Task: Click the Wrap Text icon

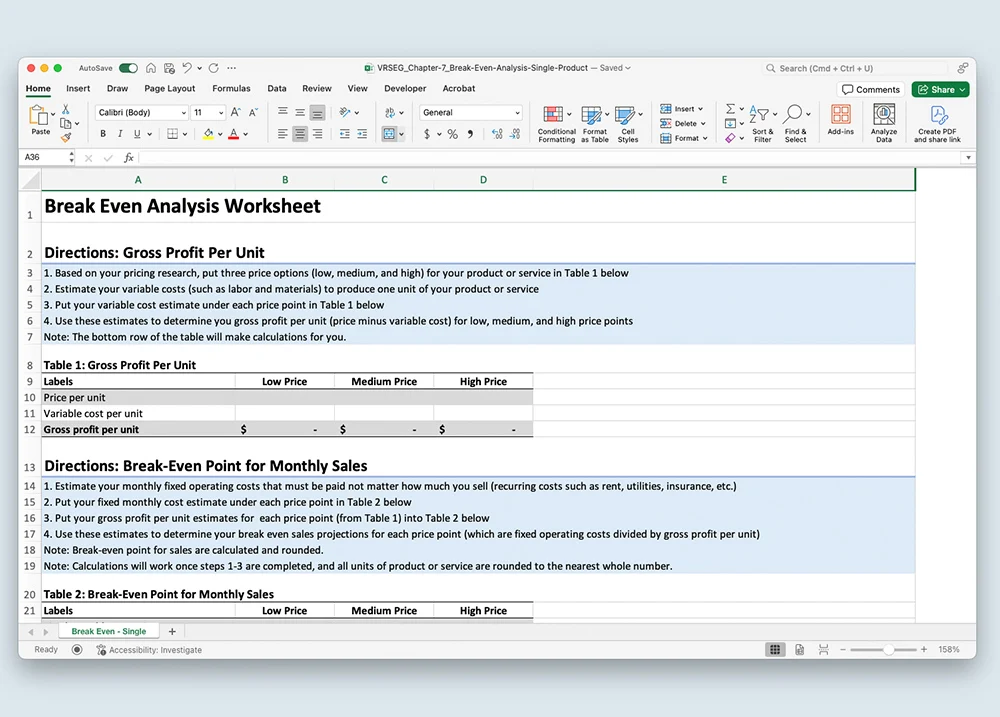Action: tap(390, 112)
